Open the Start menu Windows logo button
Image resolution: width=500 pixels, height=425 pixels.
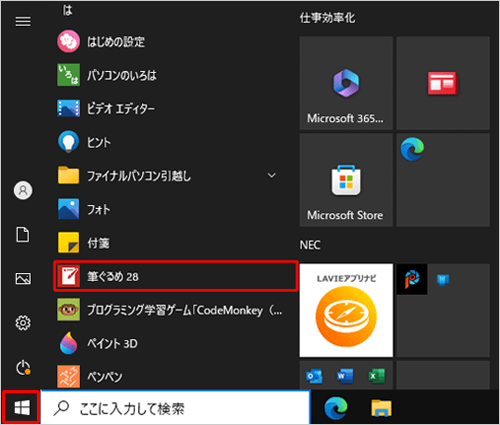[x=22, y=407]
